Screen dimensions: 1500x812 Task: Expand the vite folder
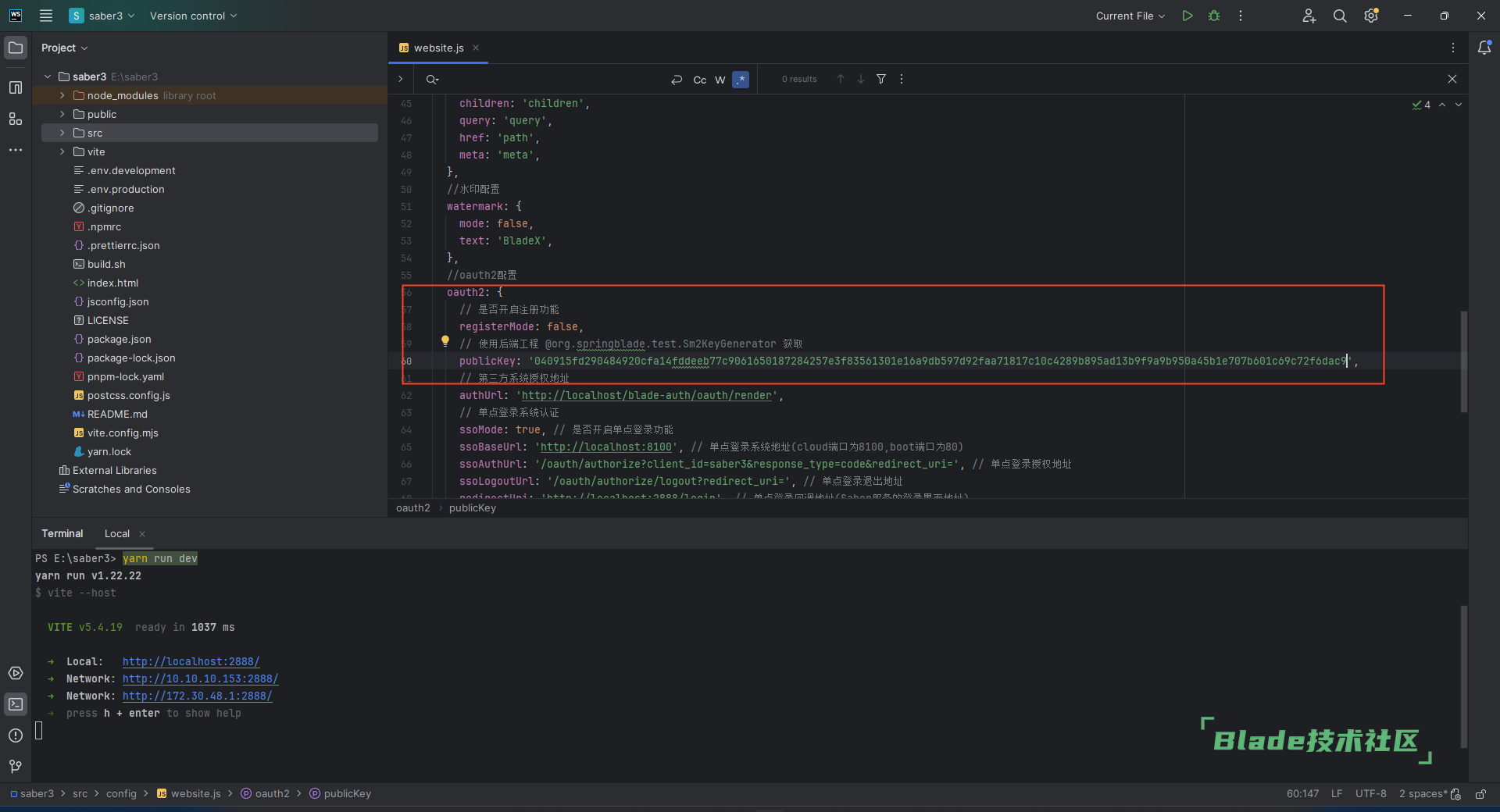pyautogui.click(x=62, y=151)
